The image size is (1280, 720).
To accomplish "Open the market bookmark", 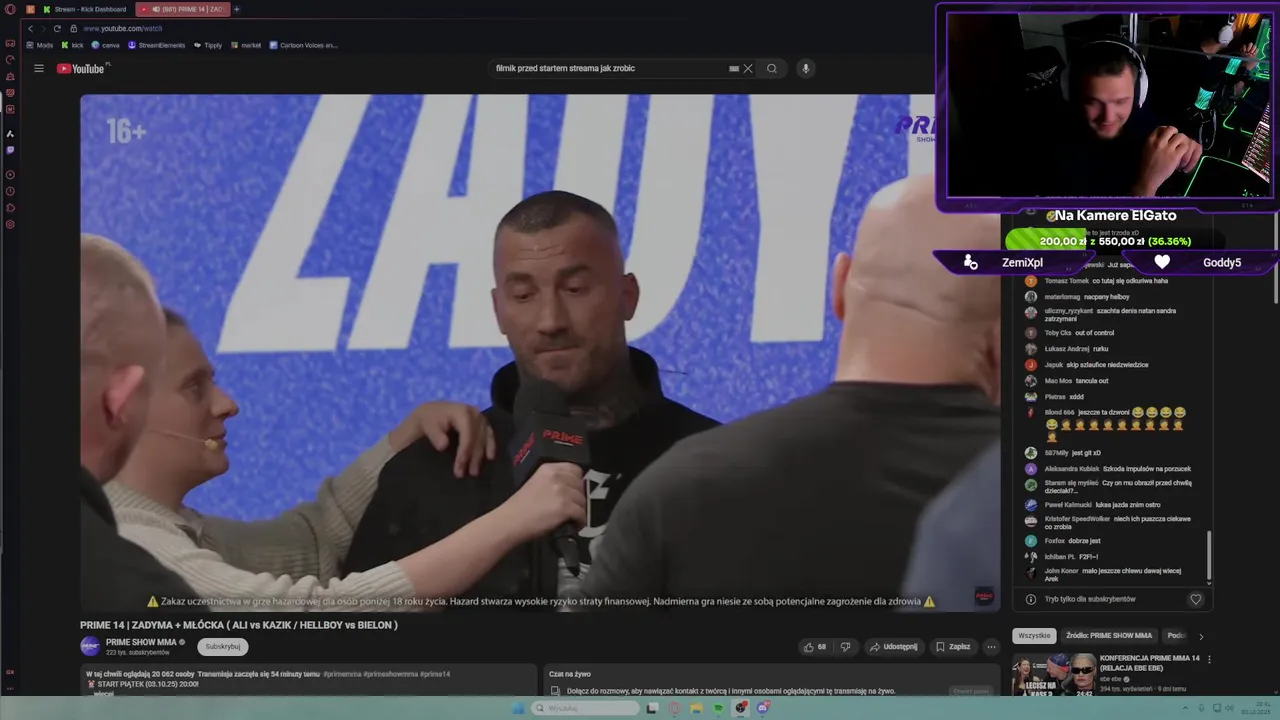I will coord(246,45).
